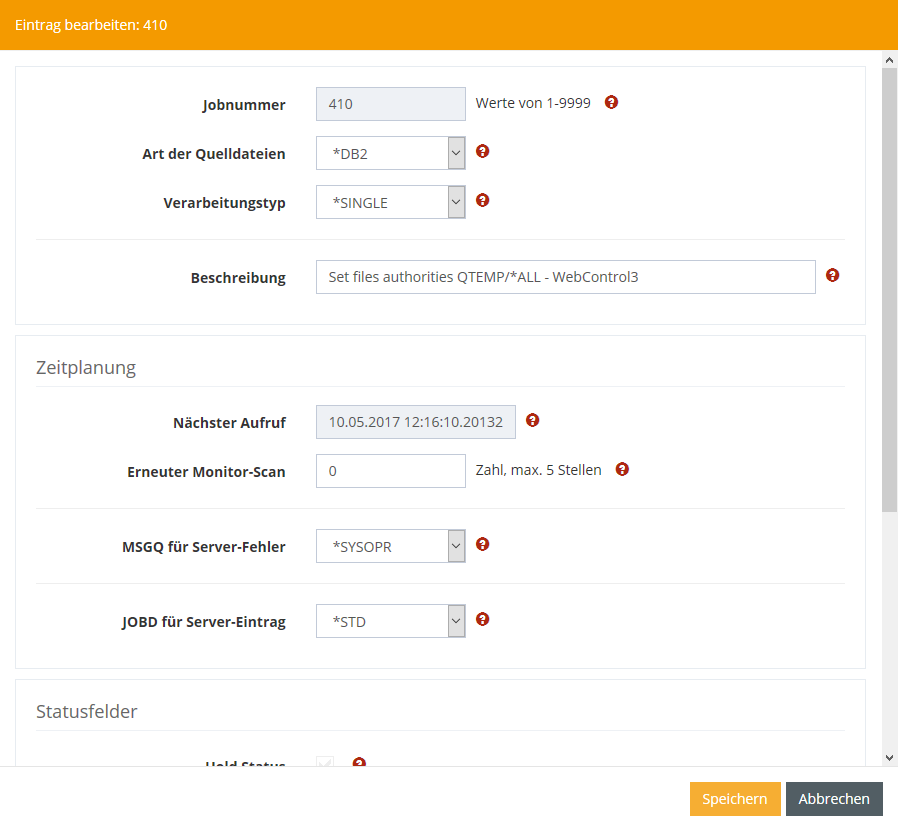
Task: Open help for Art der Quelldateien
Action: click(x=483, y=151)
